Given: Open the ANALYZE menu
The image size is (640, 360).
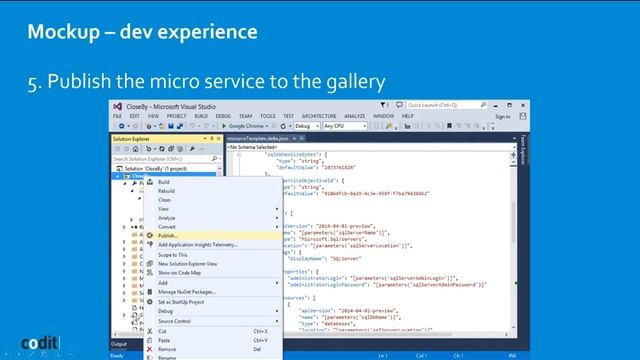Looking at the screenshot, I should (x=354, y=116).
